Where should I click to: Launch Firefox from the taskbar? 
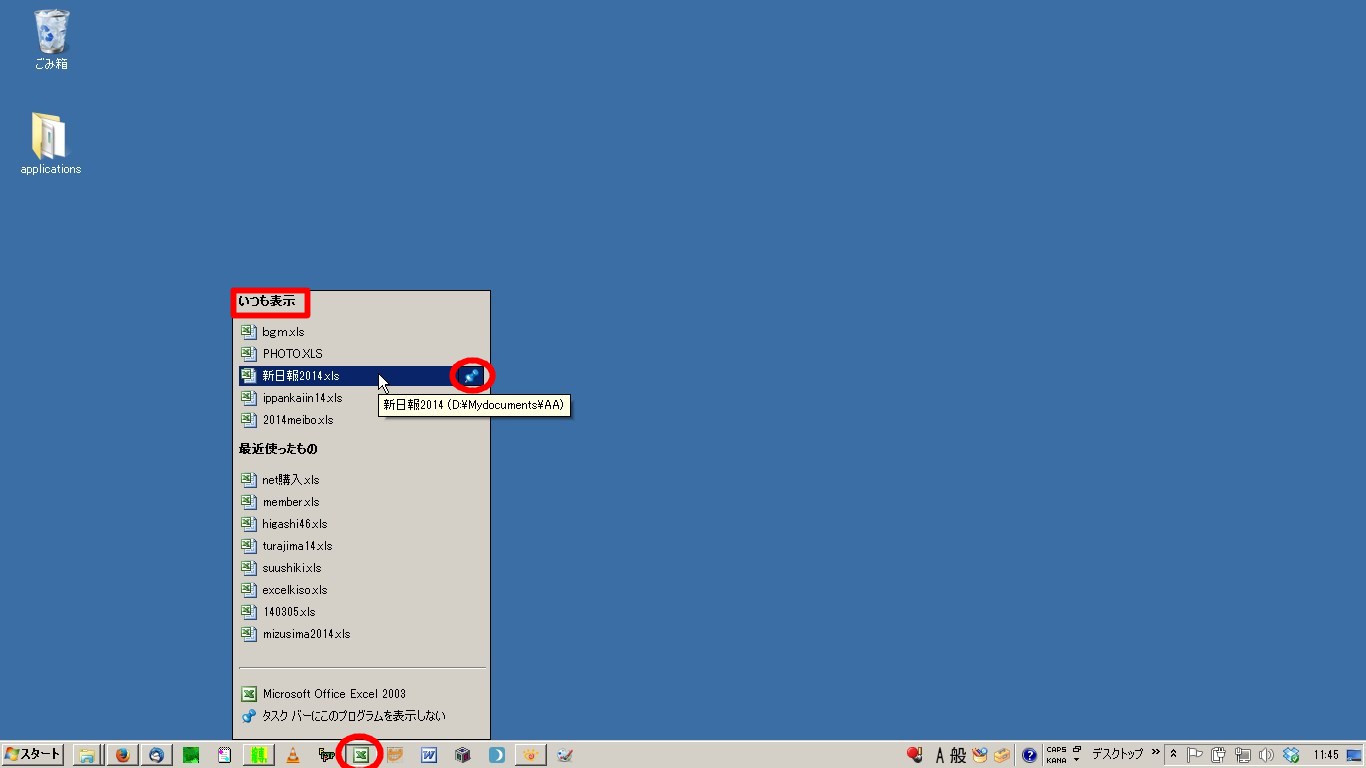pyautogui.click(x=122, y=755)
